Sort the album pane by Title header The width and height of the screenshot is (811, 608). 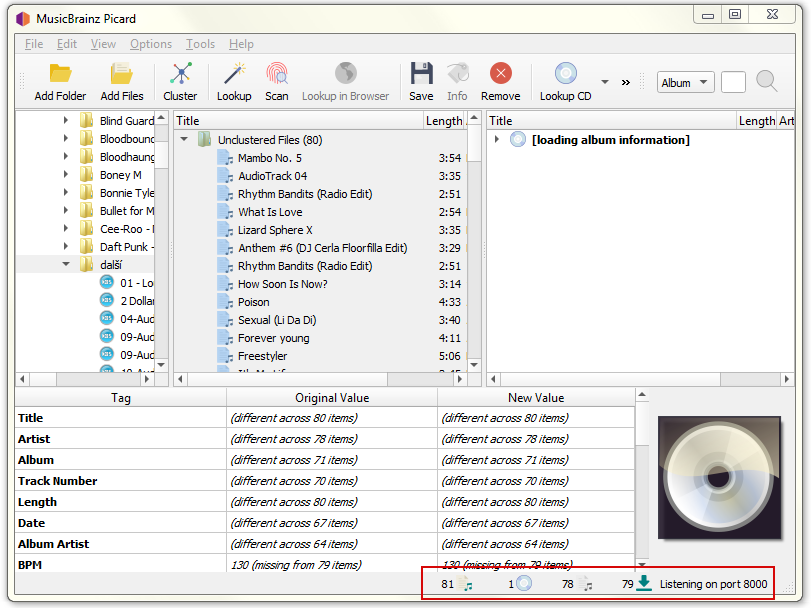coord(612,120)
